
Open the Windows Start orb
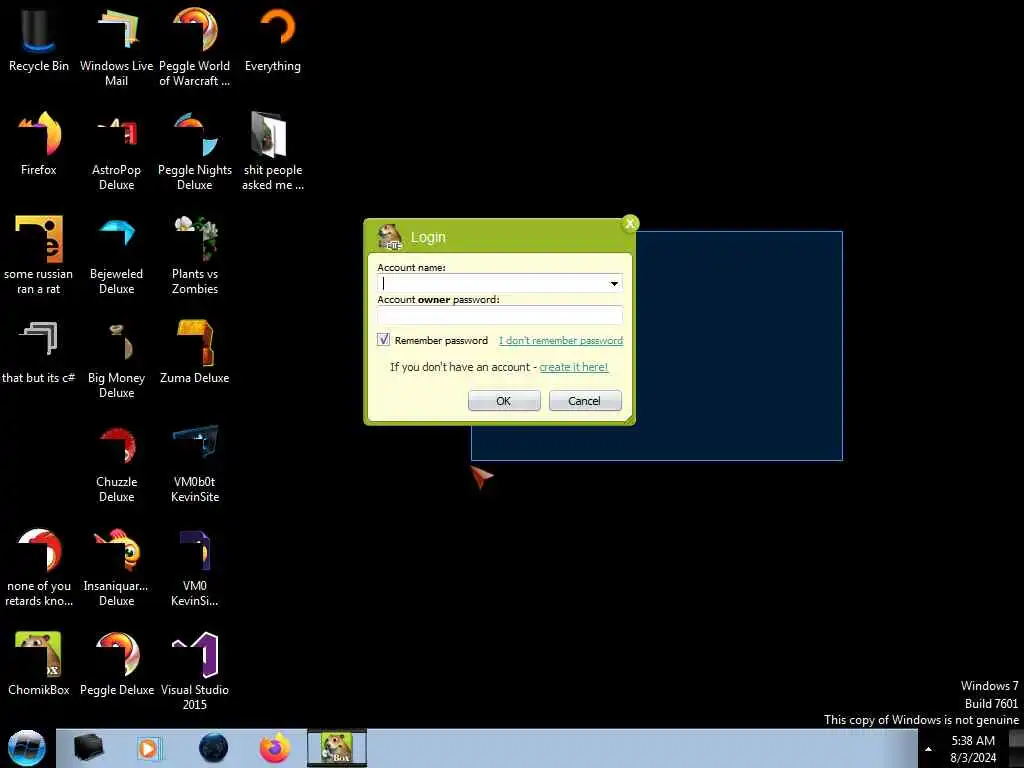[x=26, y=748]
